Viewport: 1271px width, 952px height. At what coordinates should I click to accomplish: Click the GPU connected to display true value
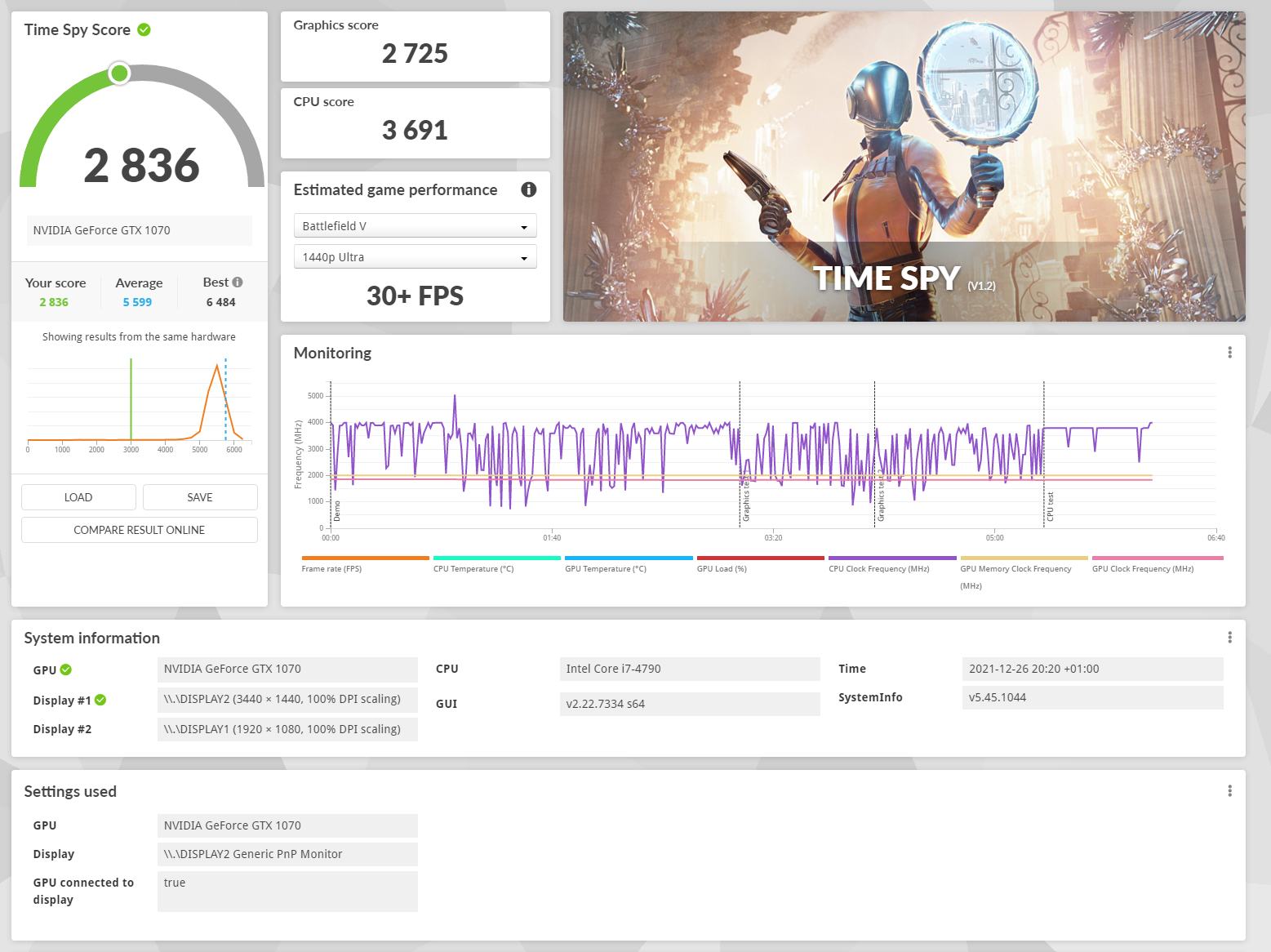(287, 891)
